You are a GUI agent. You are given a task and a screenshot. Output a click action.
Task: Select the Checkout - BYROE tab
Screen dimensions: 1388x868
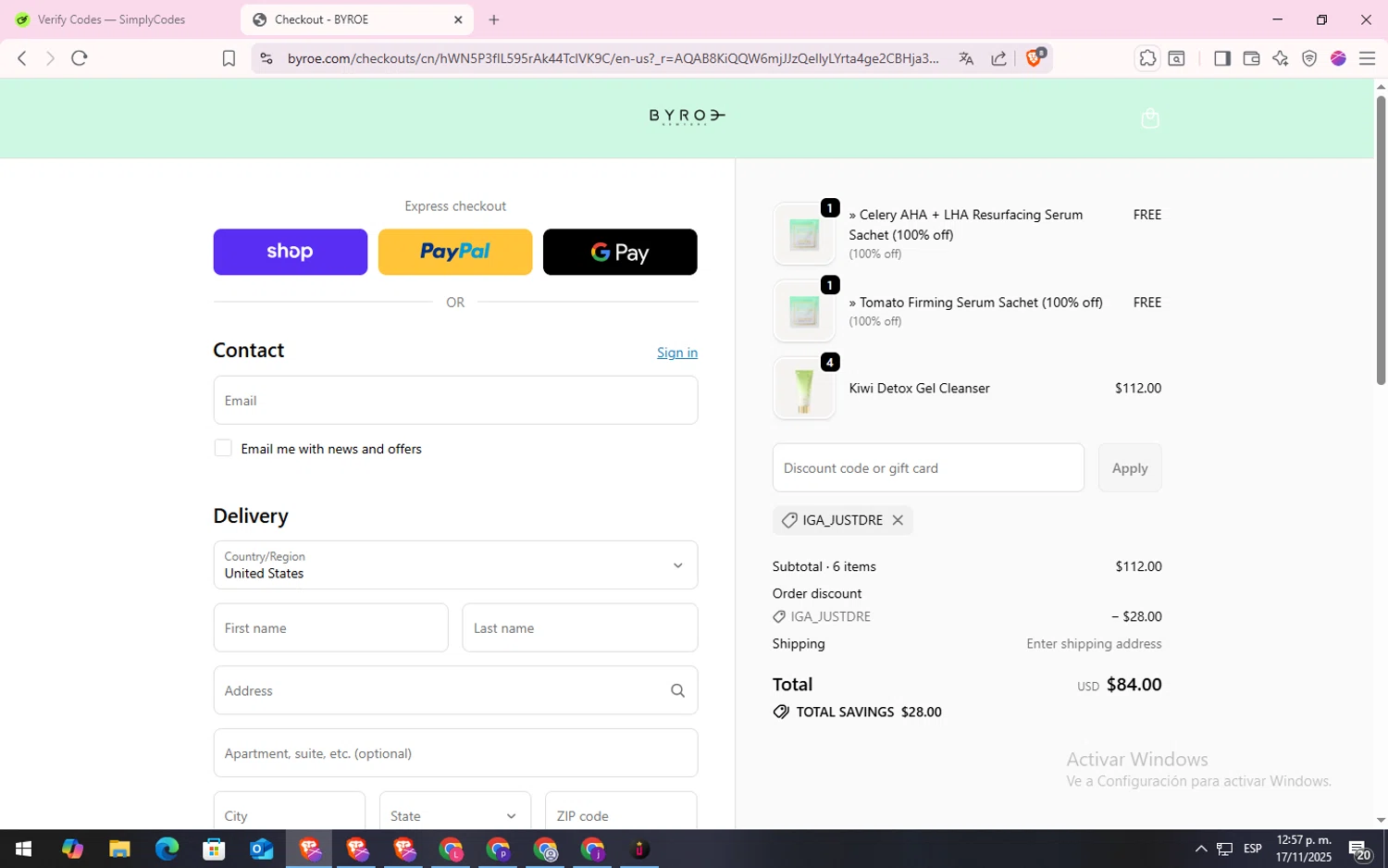pyautogui.click(x=356, y=19)
